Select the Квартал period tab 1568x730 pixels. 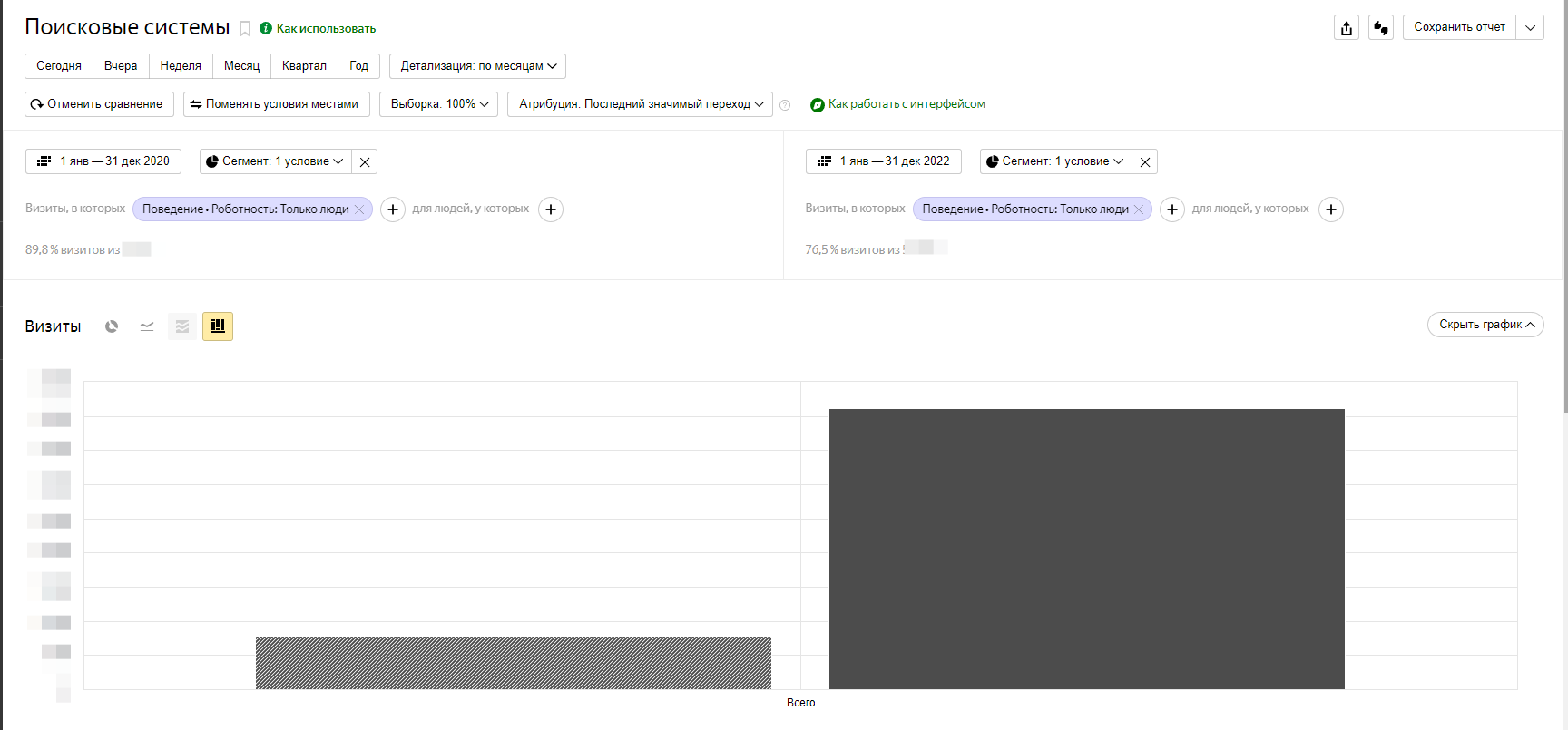point(304,66)
